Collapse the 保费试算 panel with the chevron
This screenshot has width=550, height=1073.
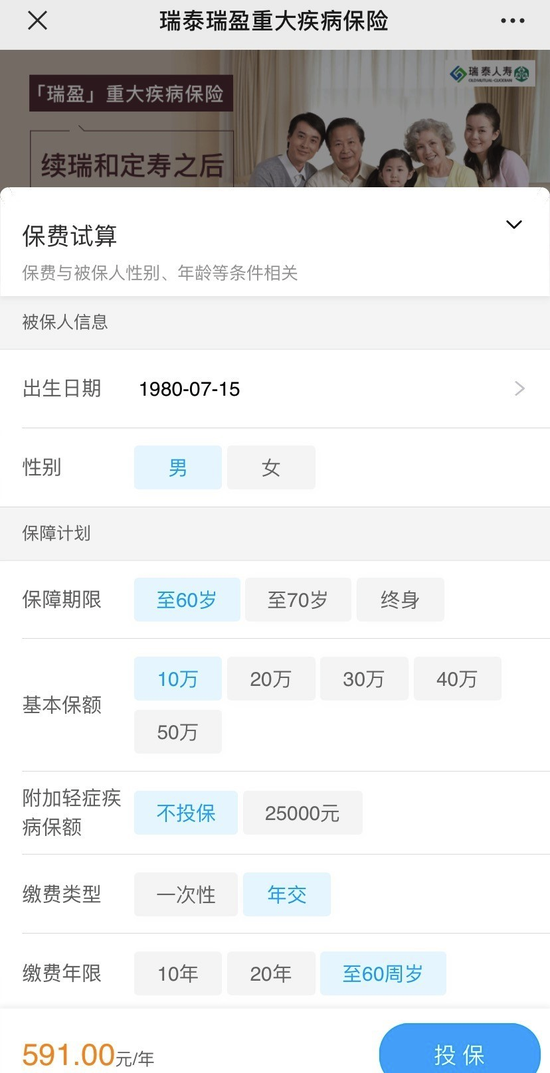point(514,224)
